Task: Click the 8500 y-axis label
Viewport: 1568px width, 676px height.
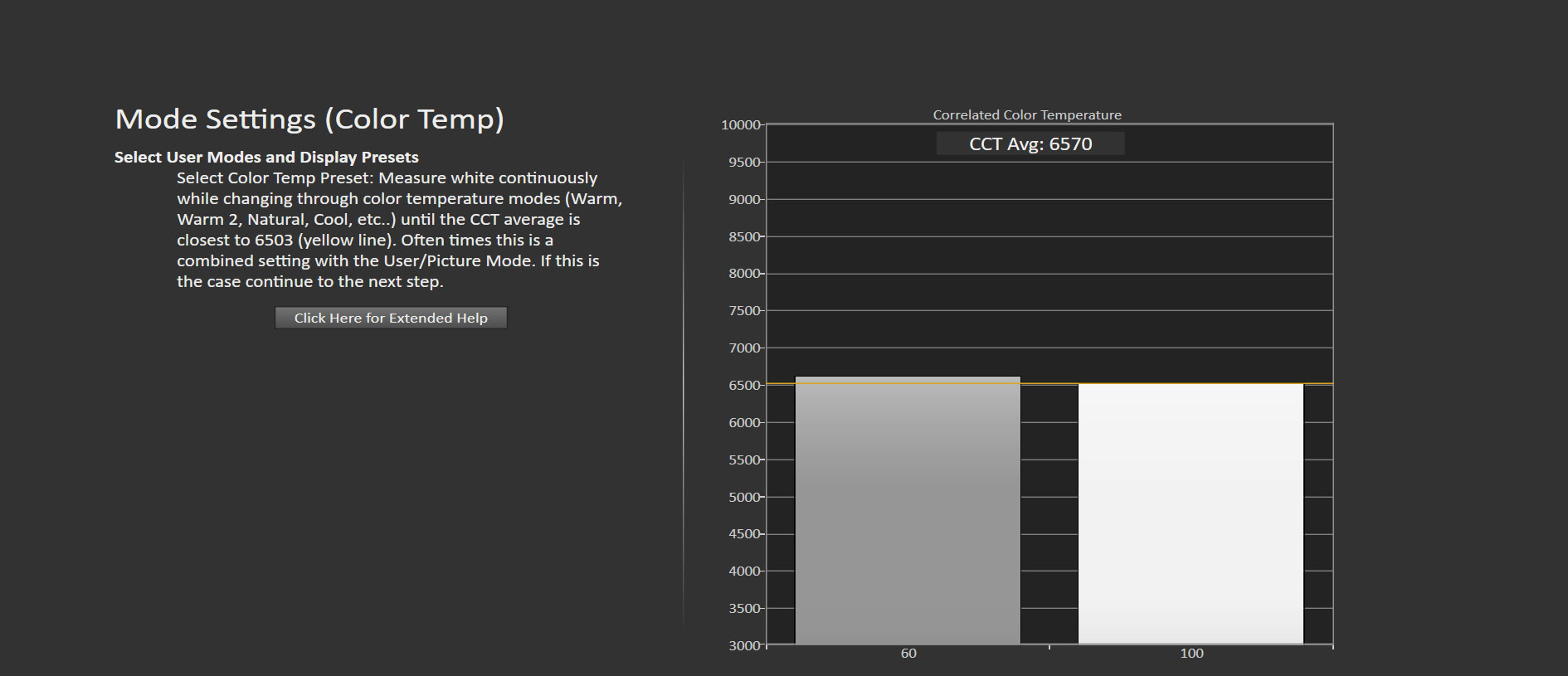Action: [745, 237]
